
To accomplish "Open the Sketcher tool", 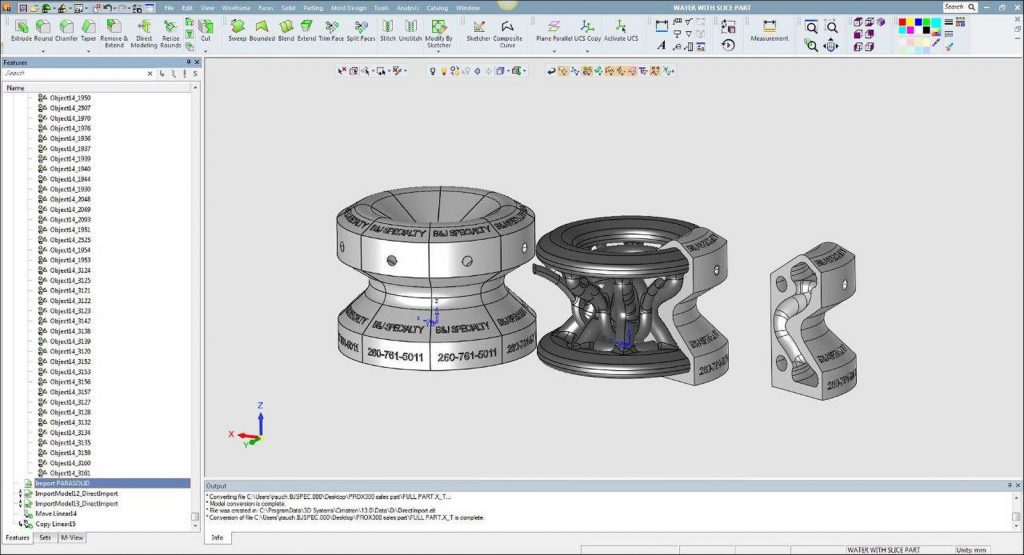I will (x=479, y=31).
